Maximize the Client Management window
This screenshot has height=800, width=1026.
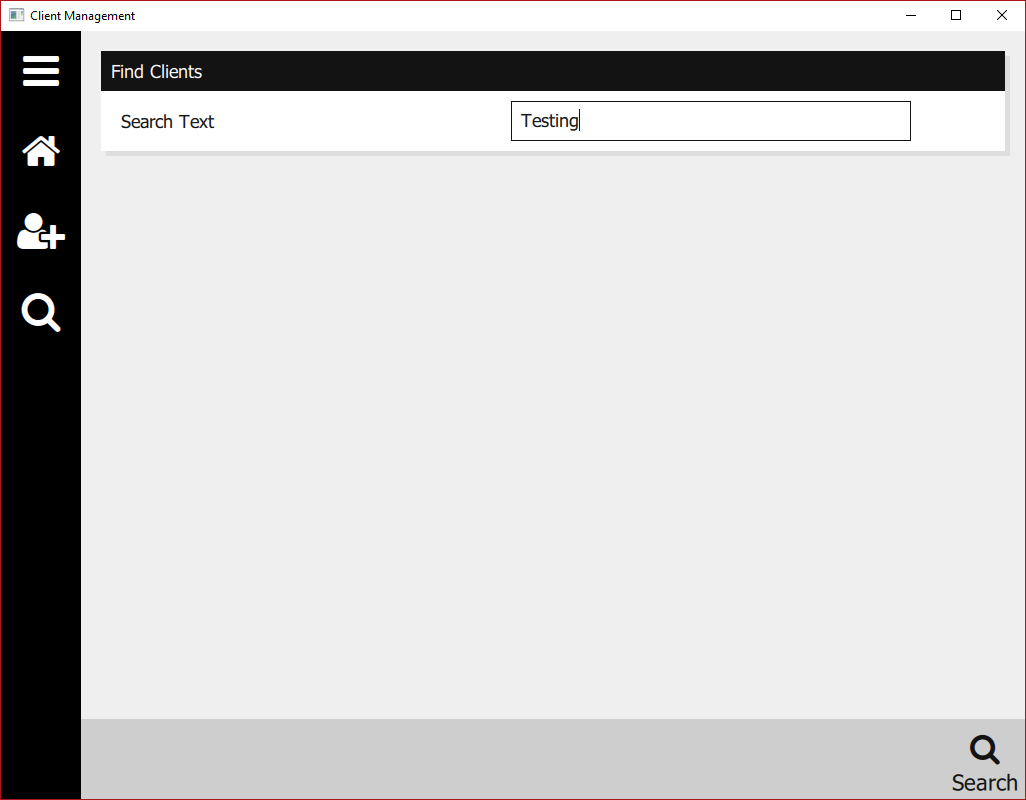click(956, 15)
